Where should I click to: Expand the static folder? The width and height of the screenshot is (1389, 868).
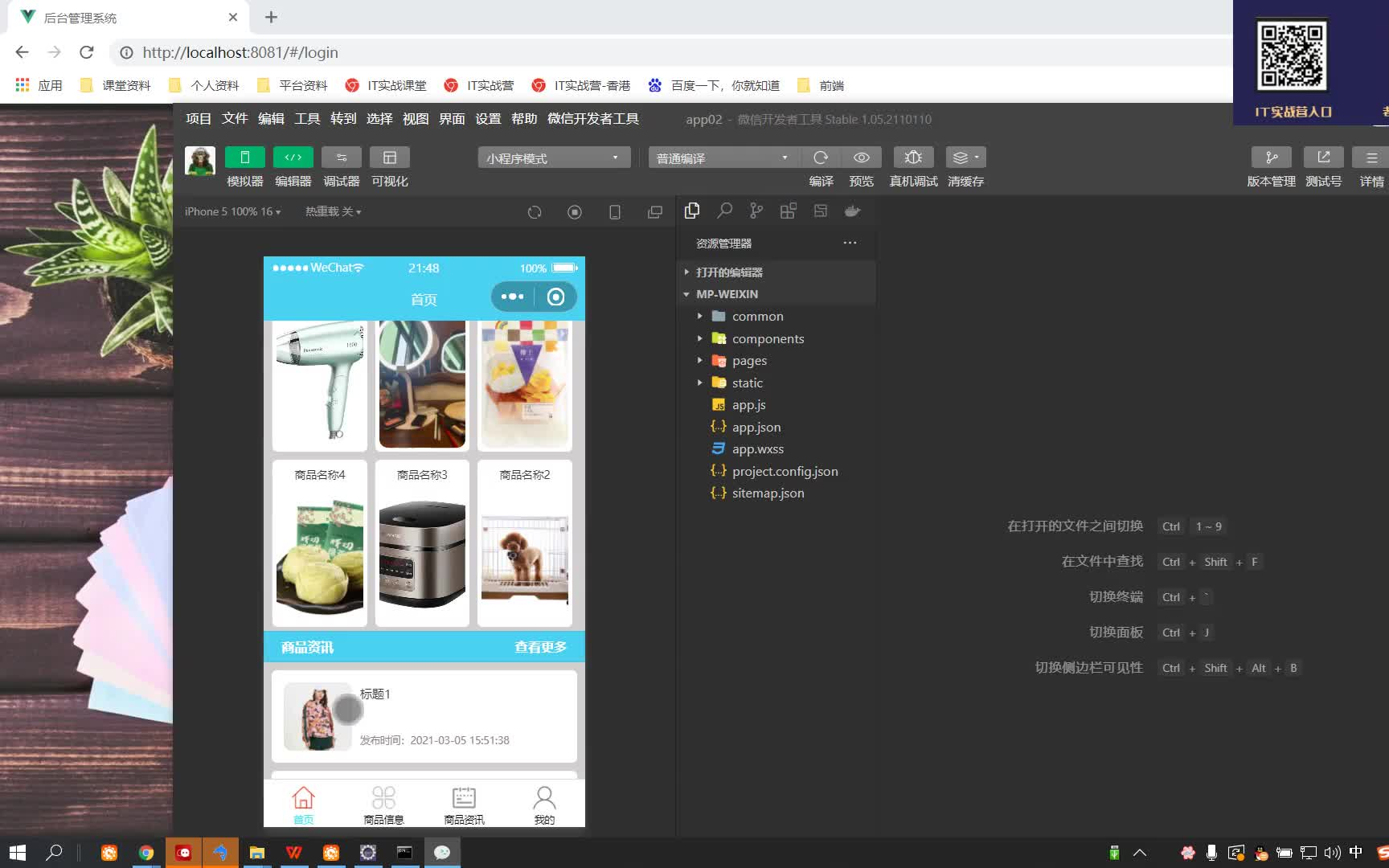776,383
